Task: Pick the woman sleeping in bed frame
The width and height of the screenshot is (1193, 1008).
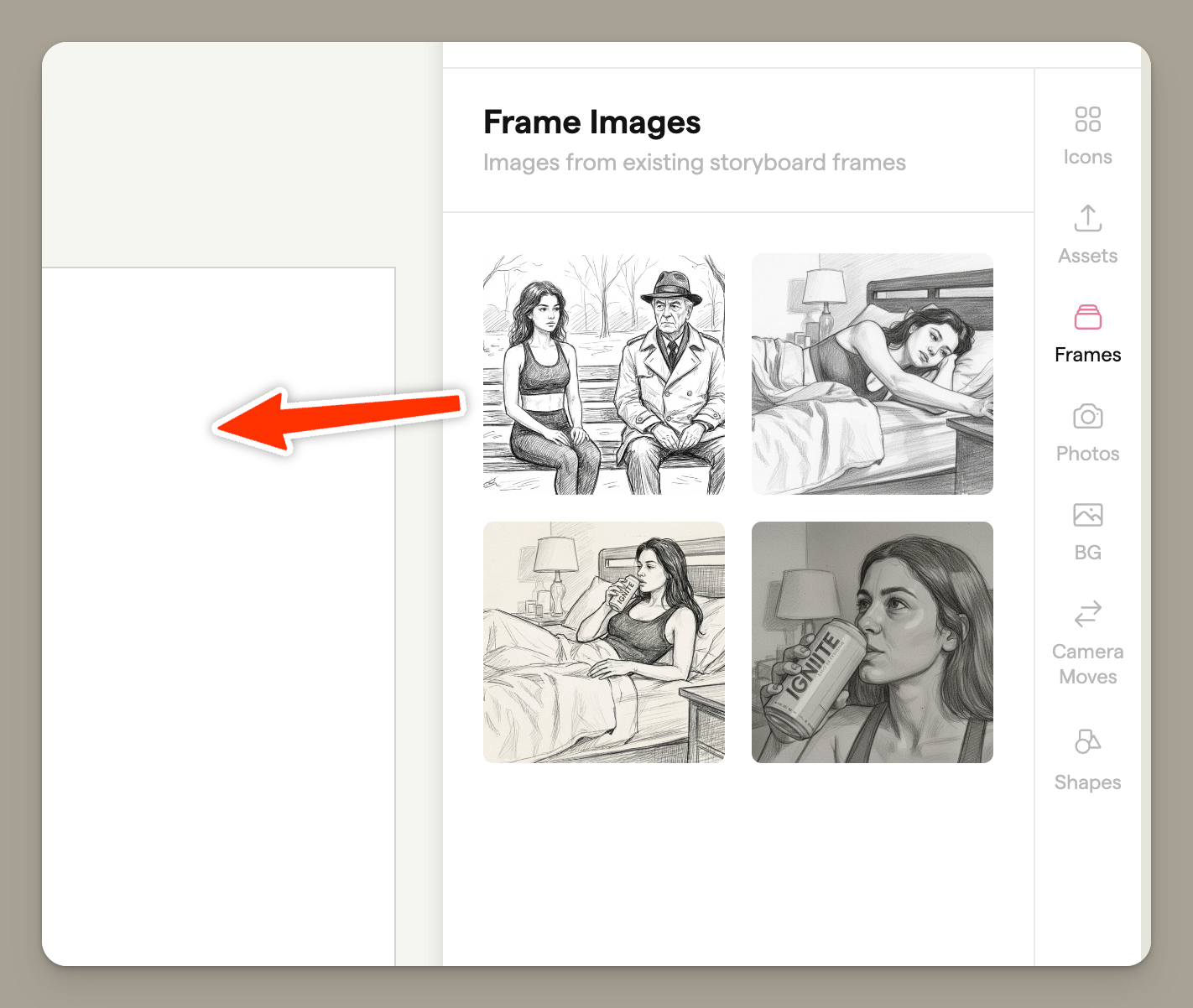Action: [x=872, y=374]
